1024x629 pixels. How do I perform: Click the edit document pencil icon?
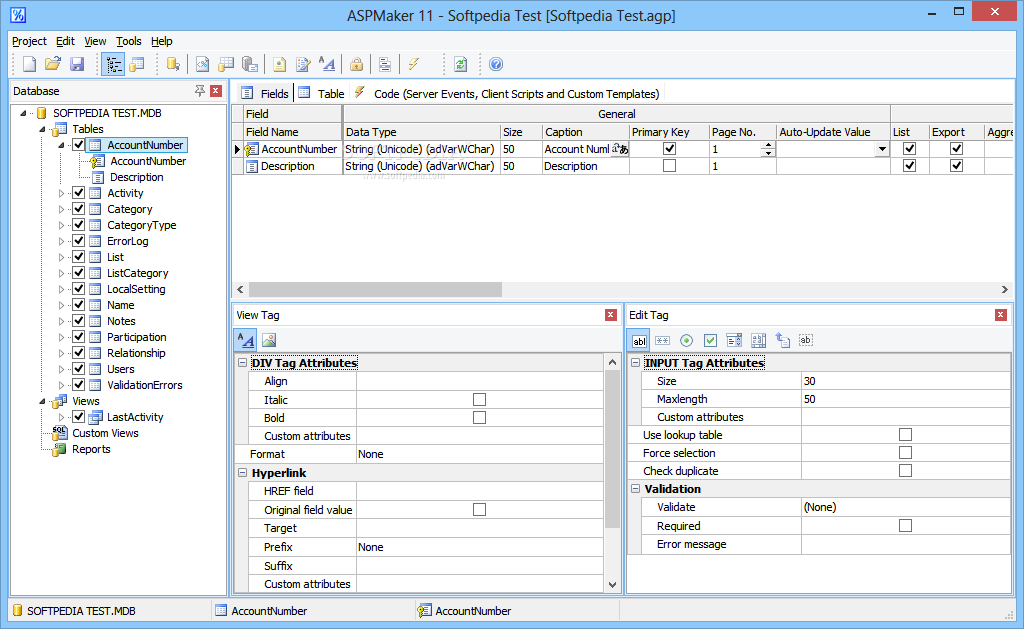tap(304, 64)
